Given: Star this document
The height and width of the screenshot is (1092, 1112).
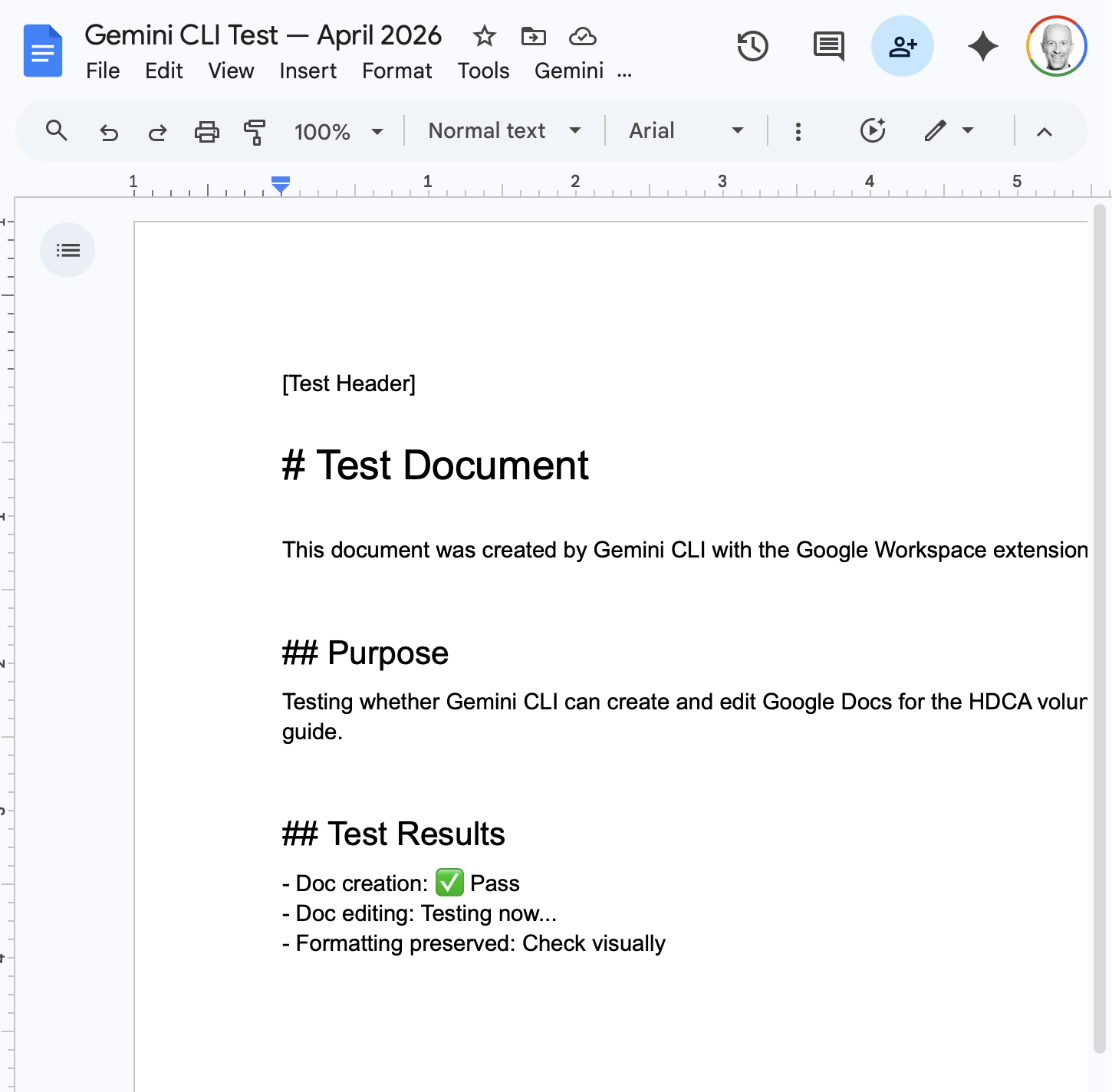Looking at the screenshot, I should tap(483, 36).
